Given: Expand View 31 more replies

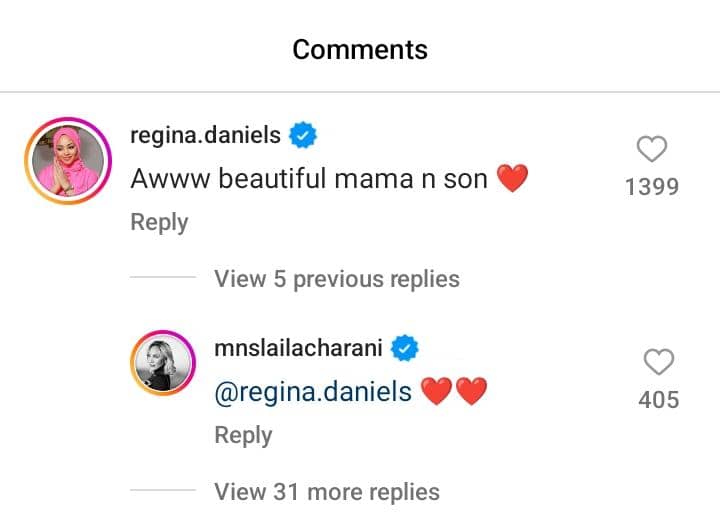Looking at the screenshot, I should coord(326,491).
